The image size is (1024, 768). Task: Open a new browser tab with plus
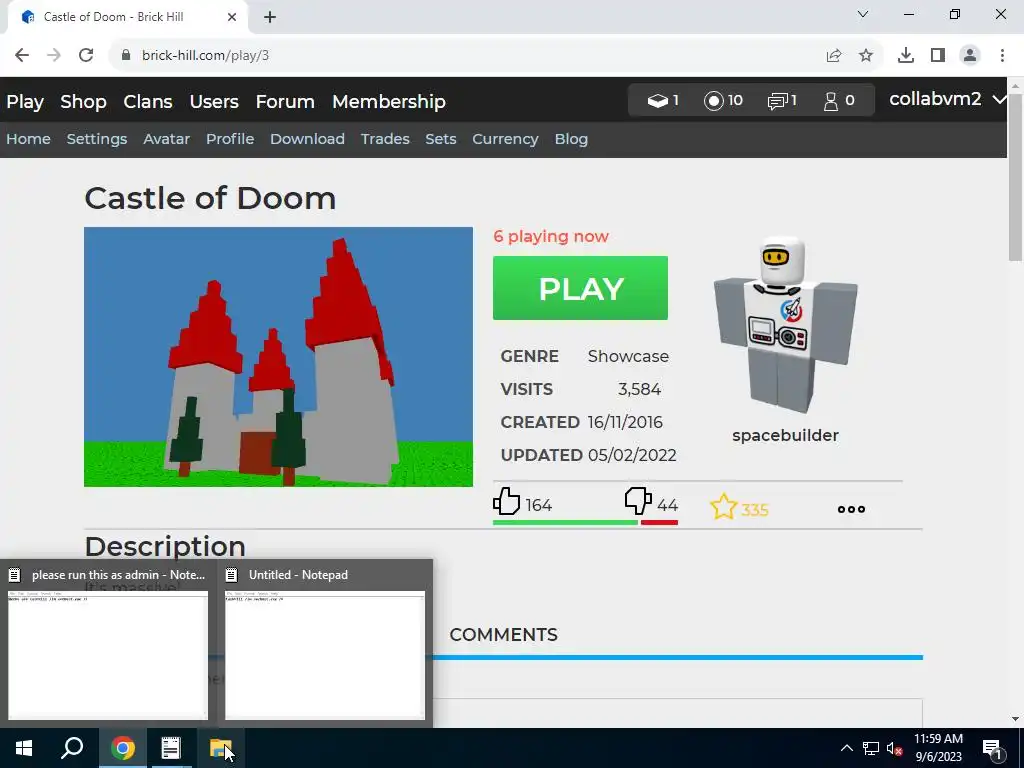(x=270, y=17)
